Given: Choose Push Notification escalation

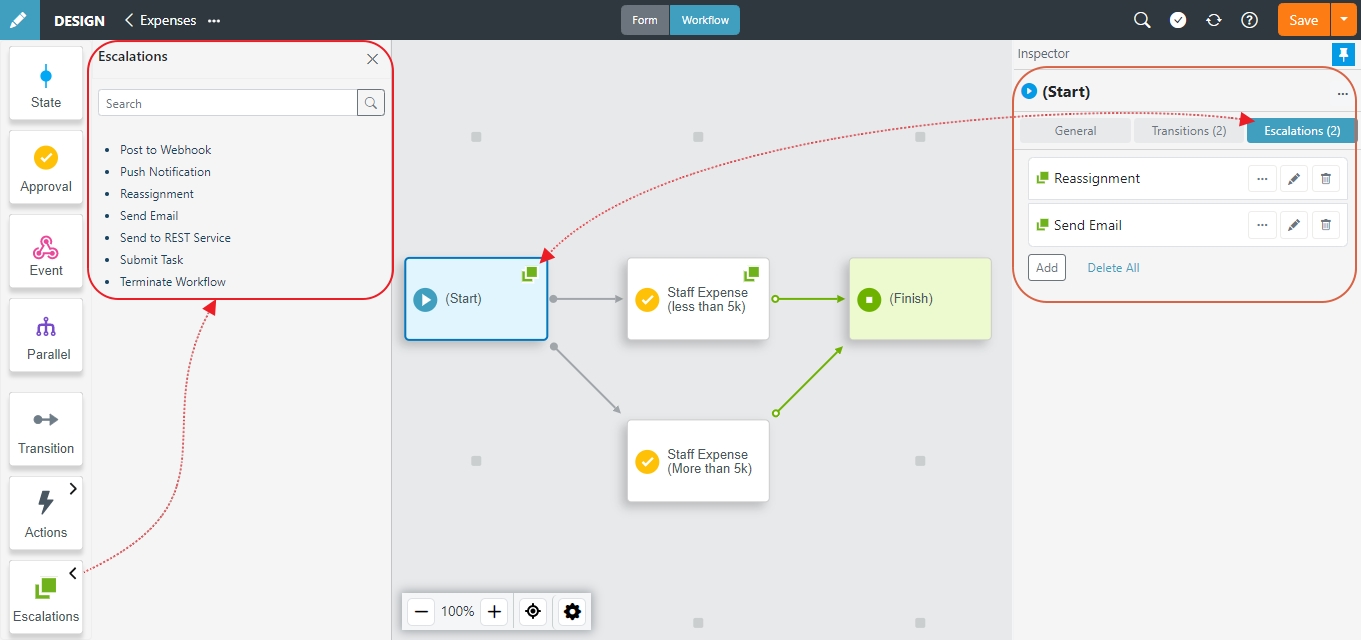Looking at the screenshot, I should [x=165, y=172].
